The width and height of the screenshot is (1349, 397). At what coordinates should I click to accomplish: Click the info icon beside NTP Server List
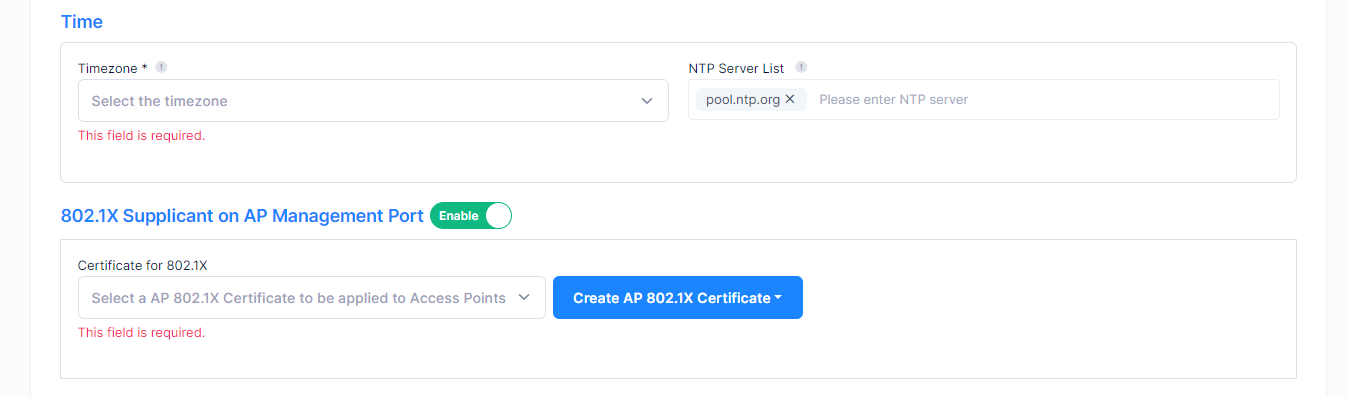tap(801, 67)
